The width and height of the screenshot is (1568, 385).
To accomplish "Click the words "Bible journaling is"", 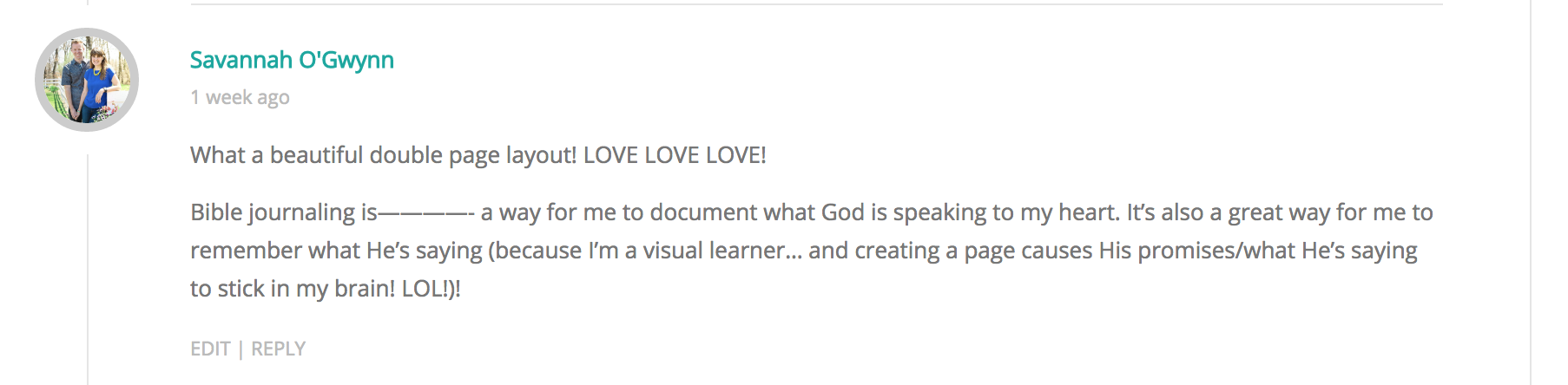I will 284,212.
